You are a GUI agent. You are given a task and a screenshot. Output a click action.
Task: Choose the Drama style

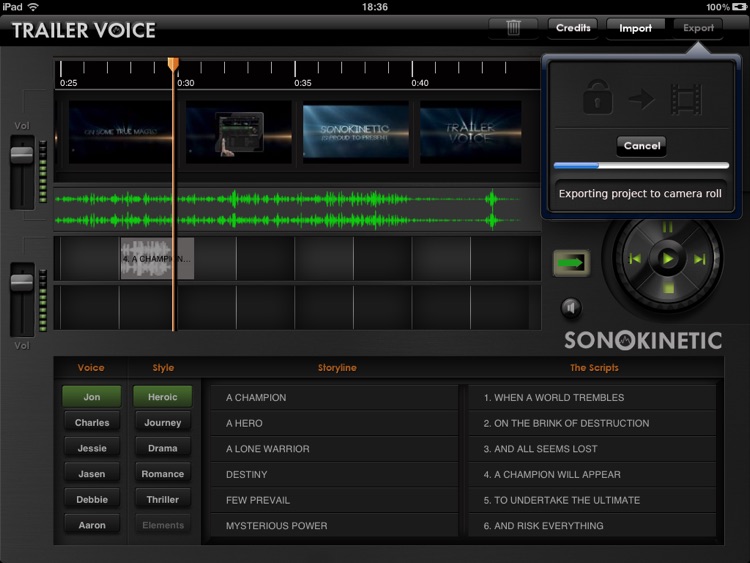(162, 448)
